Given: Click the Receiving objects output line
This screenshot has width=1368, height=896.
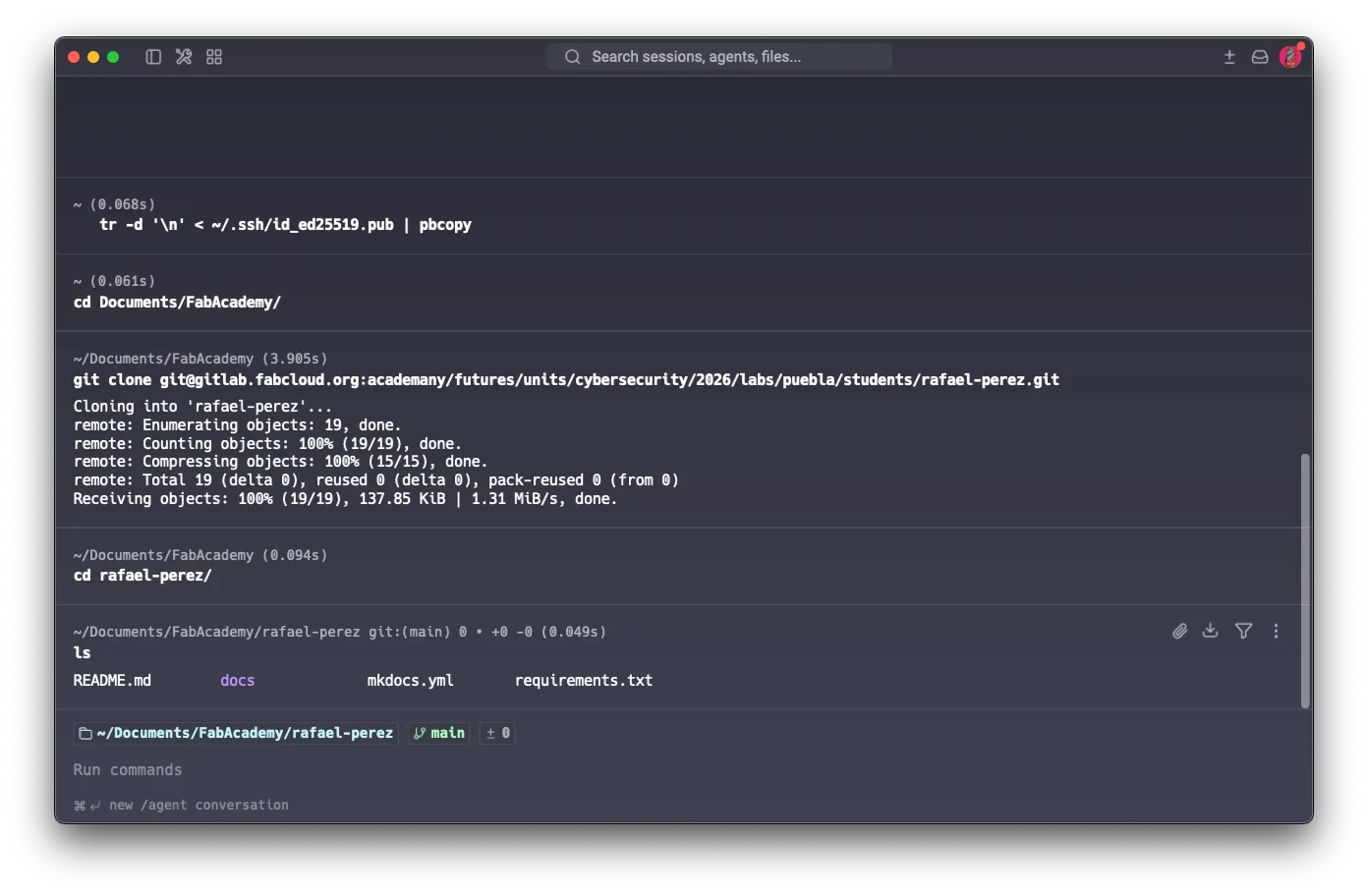Looking at the screenshot, I should 345,499.
